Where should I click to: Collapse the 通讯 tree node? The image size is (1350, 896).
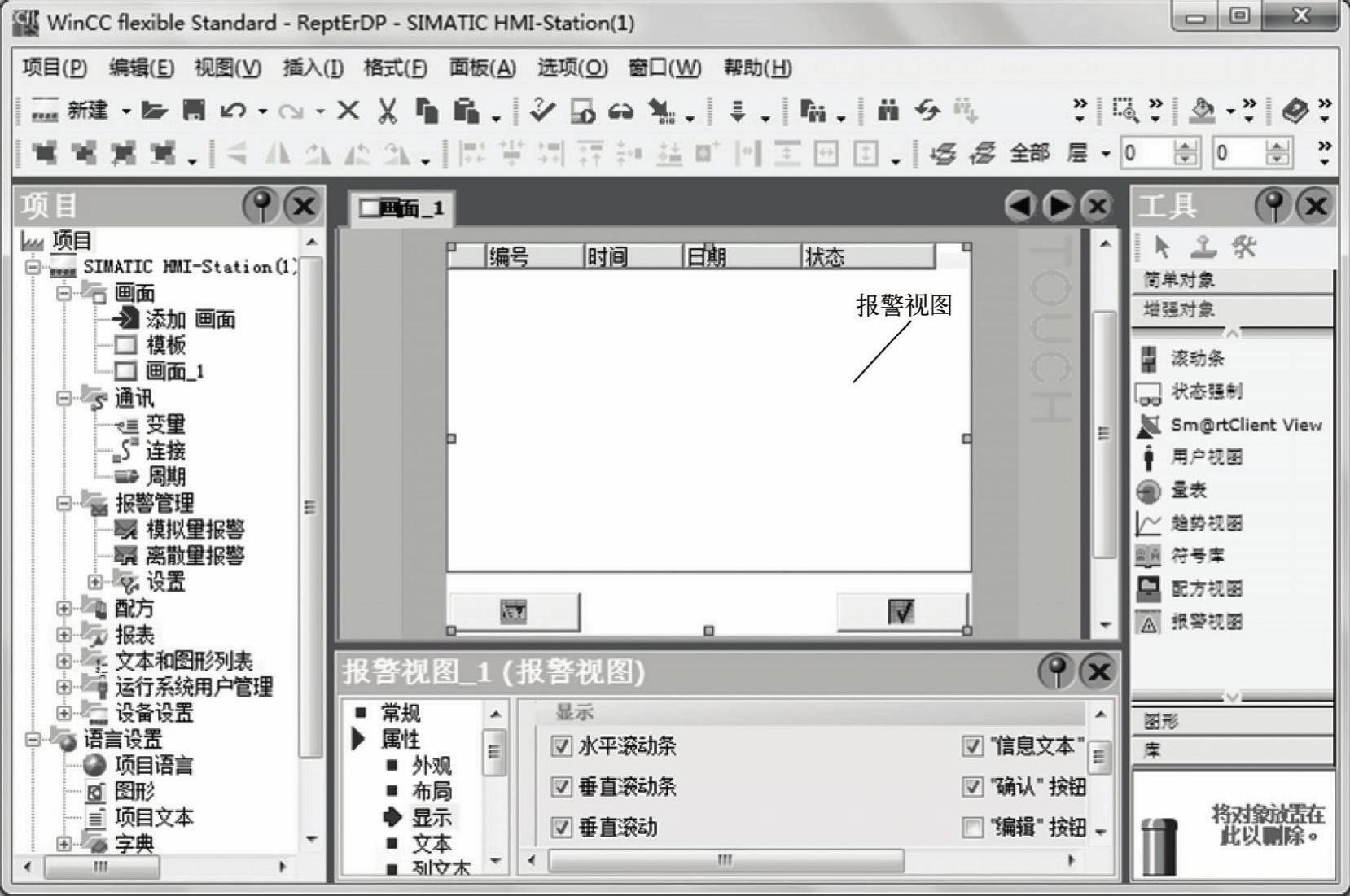(64, 398)
